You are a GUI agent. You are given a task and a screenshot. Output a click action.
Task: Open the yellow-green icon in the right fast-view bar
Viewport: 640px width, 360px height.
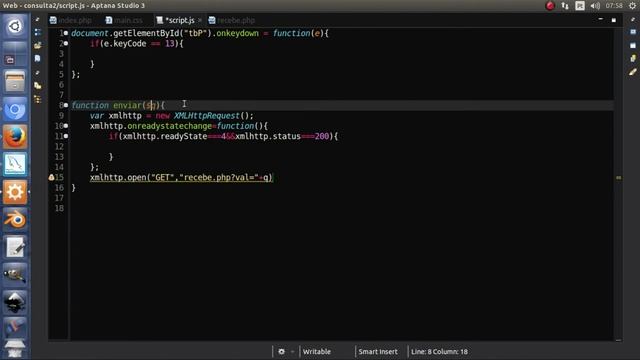(x=633, y=58)
